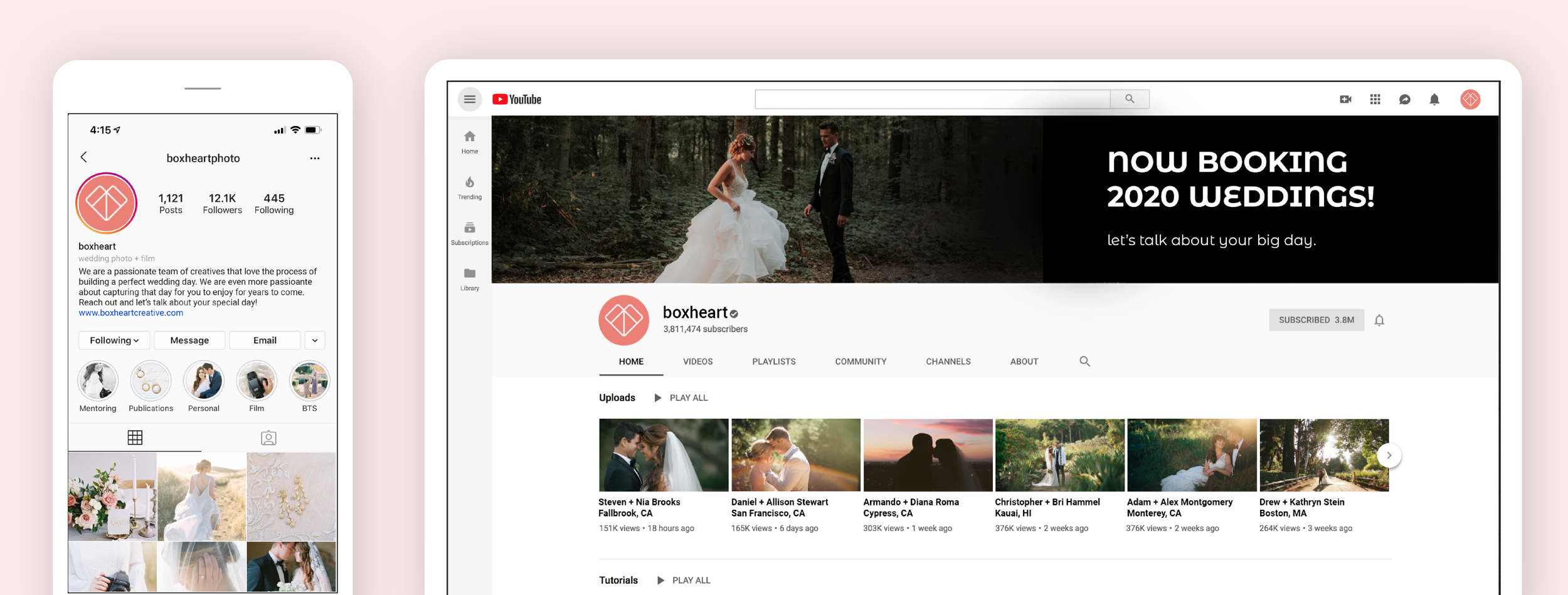
Task: Click the SUBSCRIBED 3.8M button
Action: (1316, 320)
